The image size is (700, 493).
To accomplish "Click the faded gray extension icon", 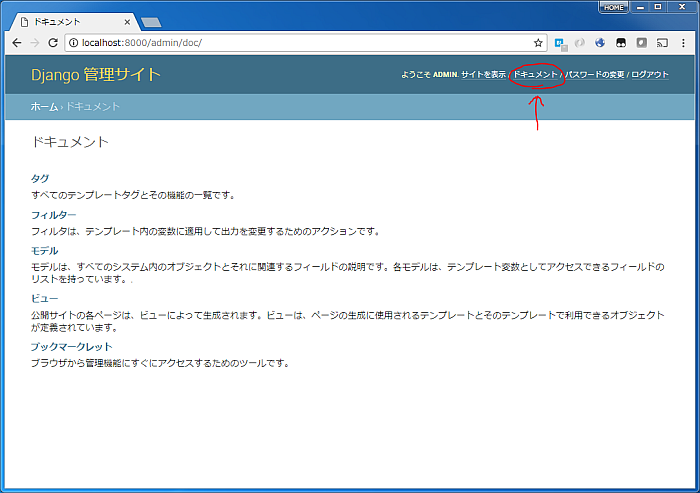I will 579,43.
